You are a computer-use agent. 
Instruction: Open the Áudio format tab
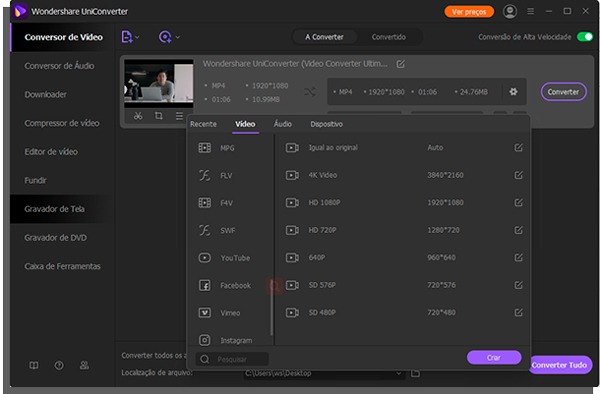282,124
